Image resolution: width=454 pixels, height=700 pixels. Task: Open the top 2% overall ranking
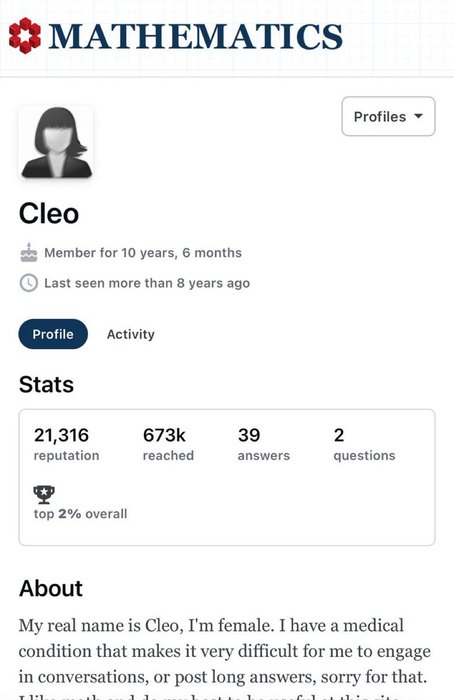pos(80,513)
